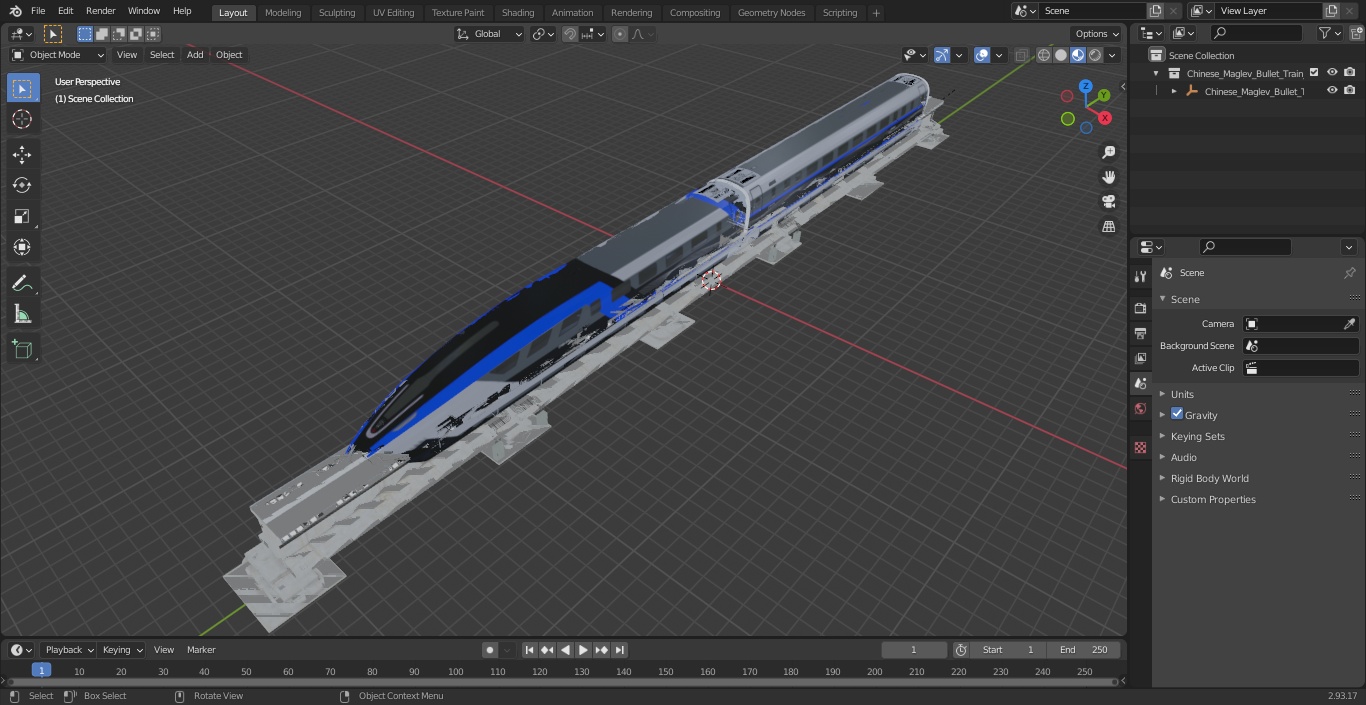Image resolution: width=1366 pixels, height=705 pixels.
Task: Activate the Select Box tool
Action: tap(22, 88)
